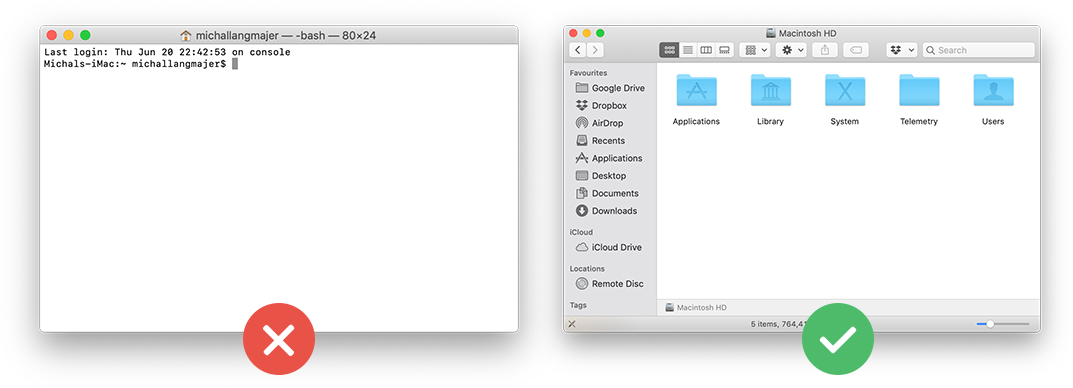This screenshot has height=388, width=1073.
Task: Click the X icon in Finder status bar
Action: pos(572,324)
